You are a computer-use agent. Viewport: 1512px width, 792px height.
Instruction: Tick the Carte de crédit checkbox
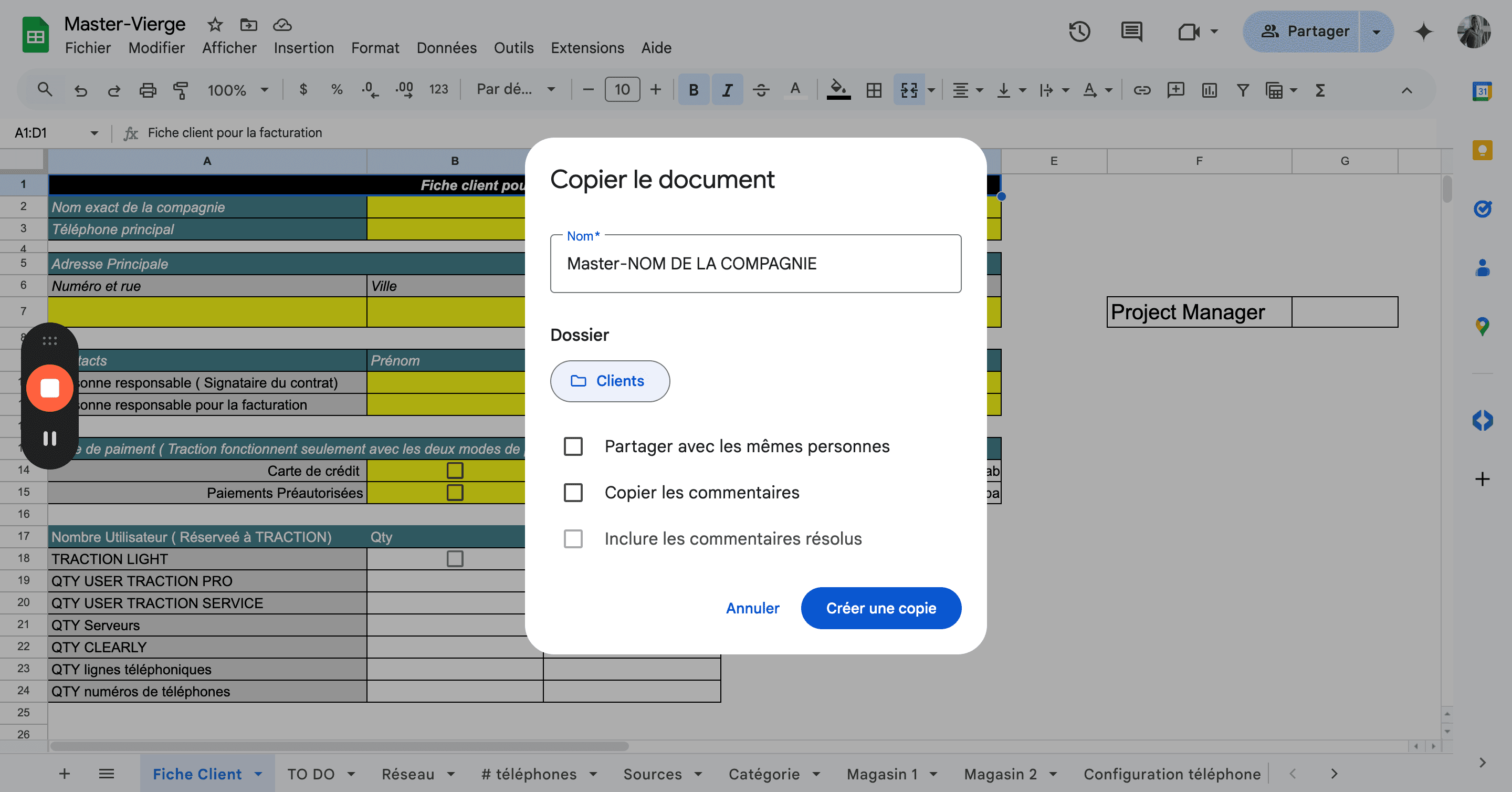point(455,471)
